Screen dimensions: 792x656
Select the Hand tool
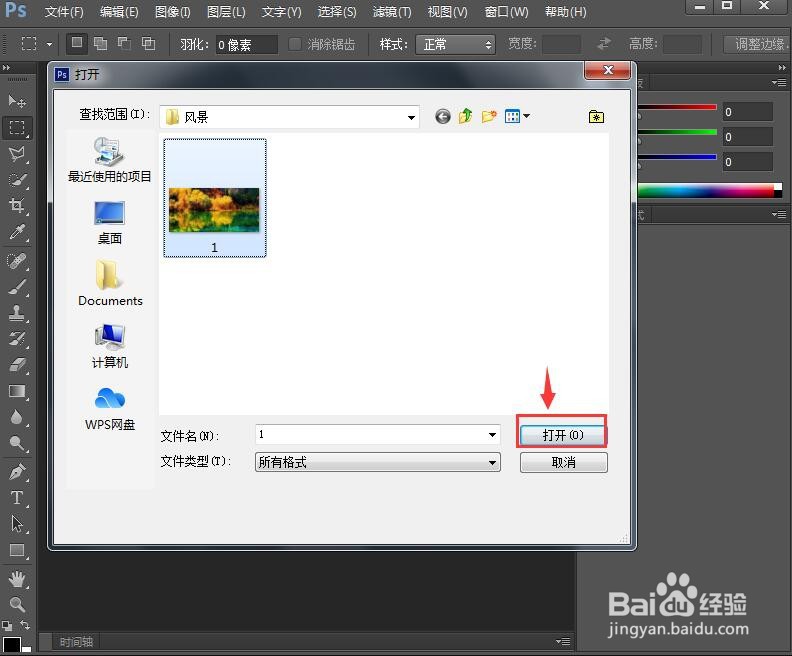click(17, 579)
